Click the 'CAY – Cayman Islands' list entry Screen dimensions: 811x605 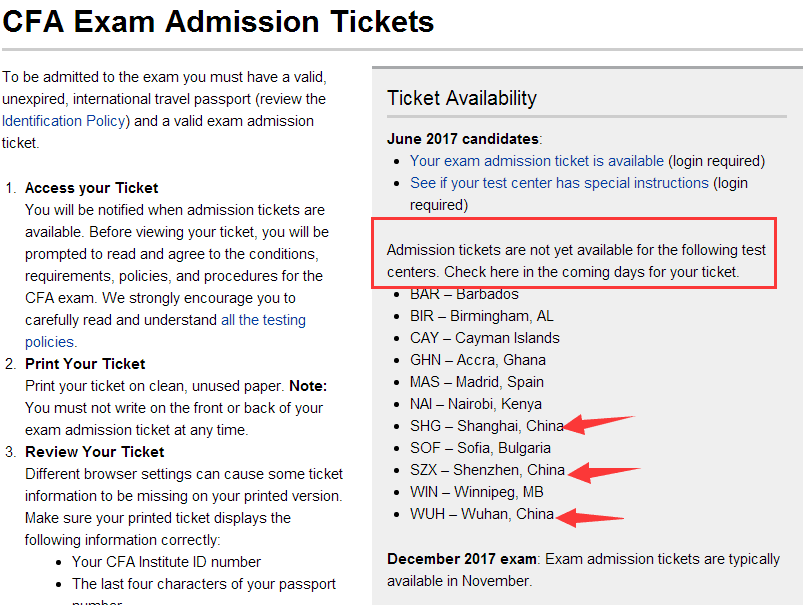tap(485, 338)
